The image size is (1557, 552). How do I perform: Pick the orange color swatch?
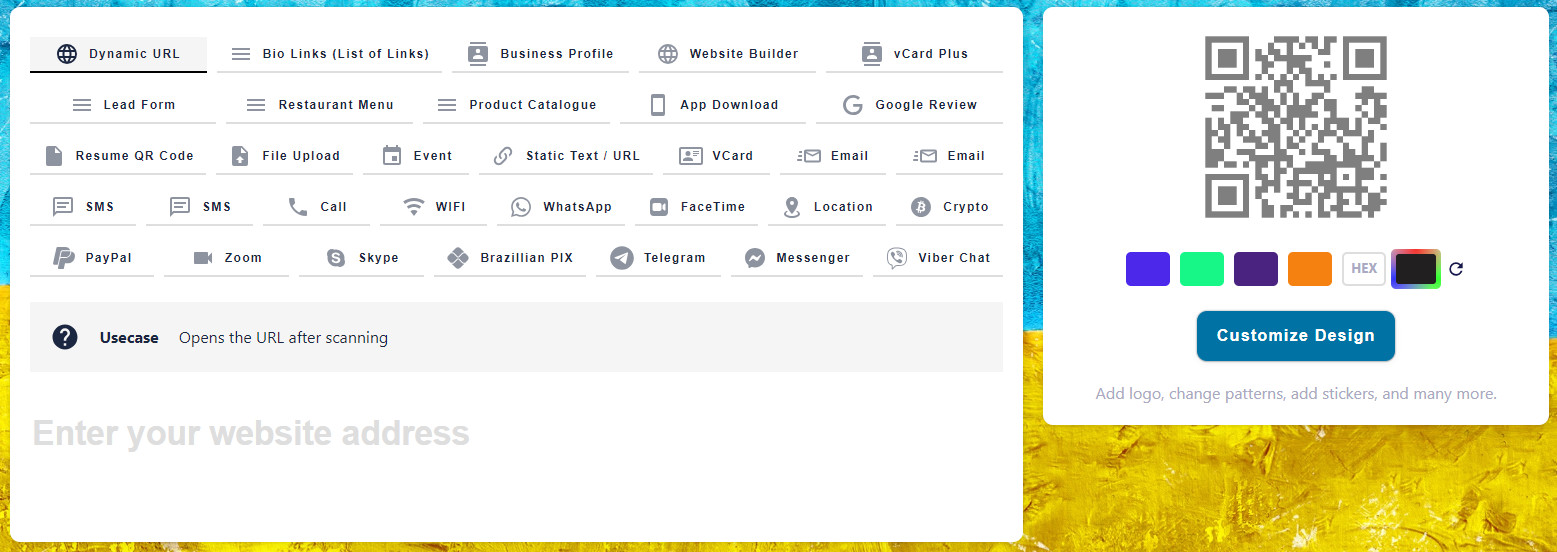point(1310,269)
